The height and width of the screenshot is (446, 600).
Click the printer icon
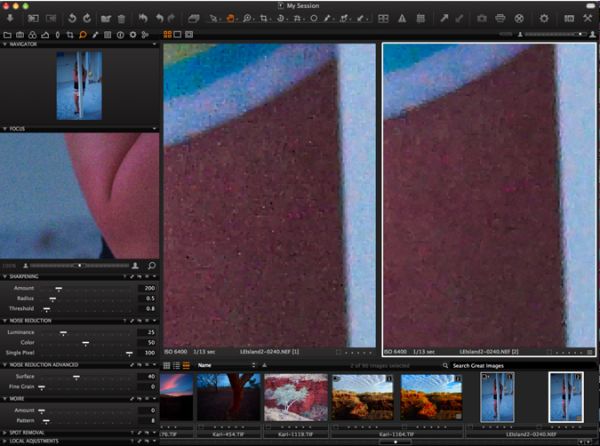coord(500,18)
